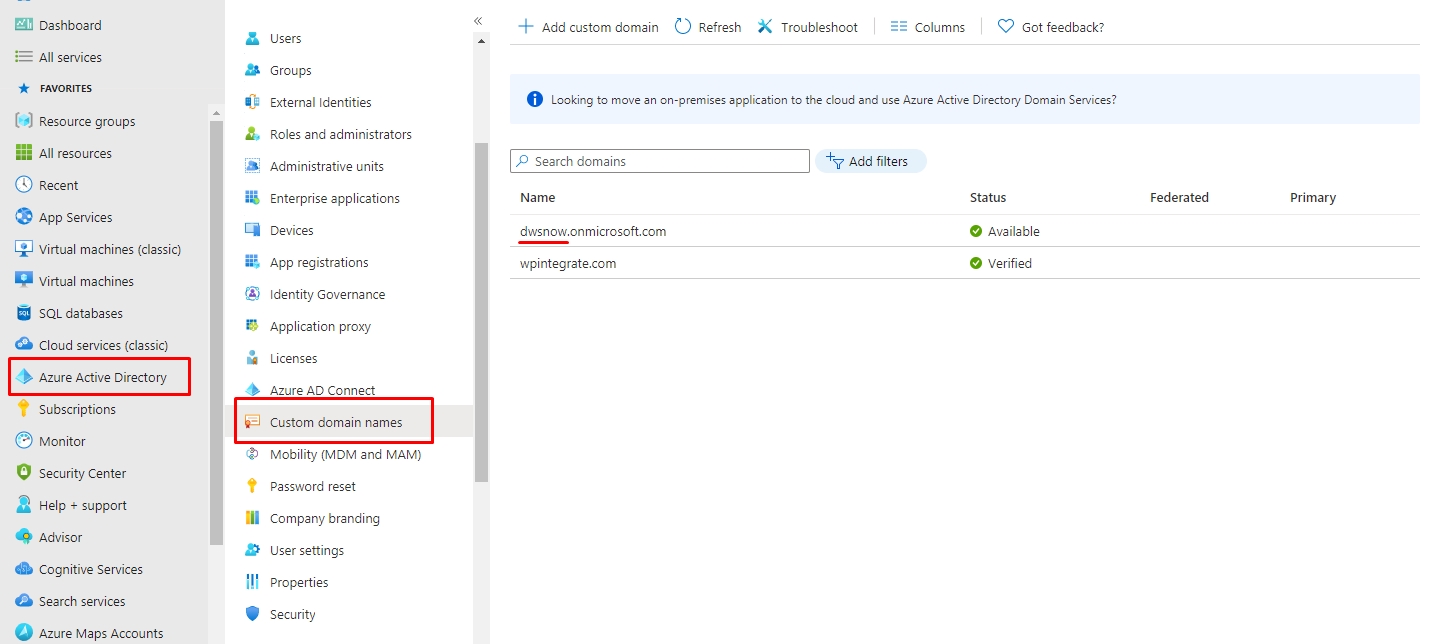Click the Identity Governance icon
The width and height of the screenshot is (1439, 644).
tap(253, 294)
